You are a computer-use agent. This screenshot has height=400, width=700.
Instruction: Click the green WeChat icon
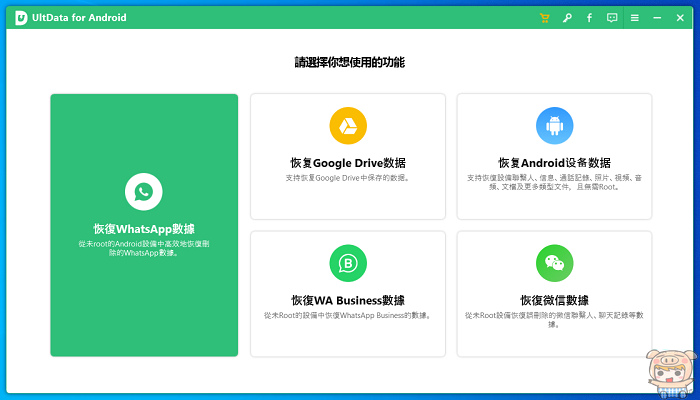point(554,262)
